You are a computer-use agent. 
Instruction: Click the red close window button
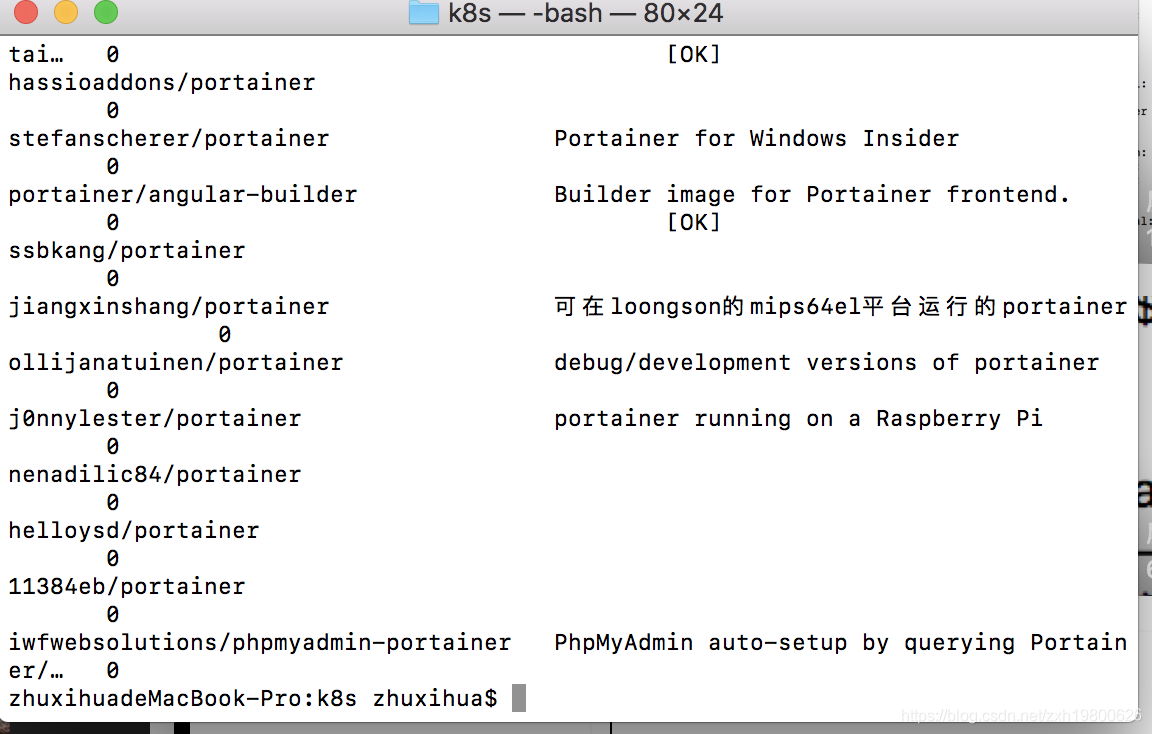26,12
